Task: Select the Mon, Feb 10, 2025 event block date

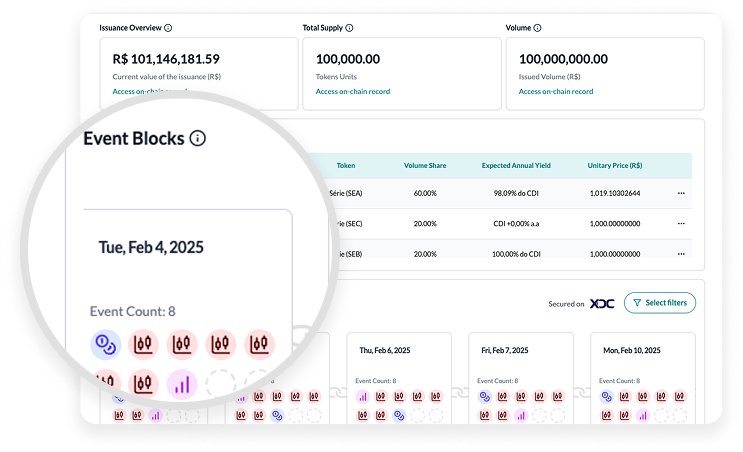Action: pyautogui.click(x=632, y=351)
